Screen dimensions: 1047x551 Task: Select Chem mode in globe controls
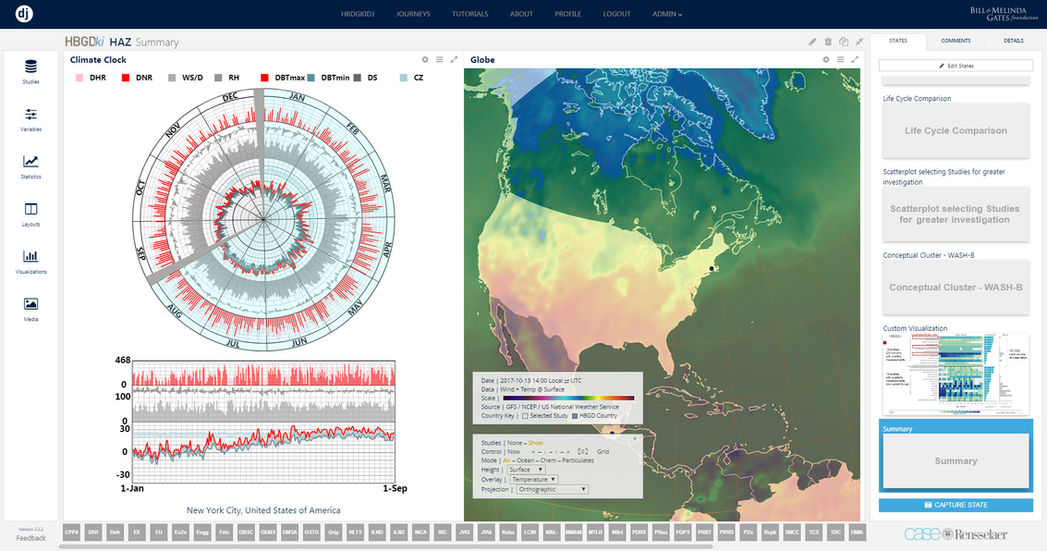tap(548, 461)
